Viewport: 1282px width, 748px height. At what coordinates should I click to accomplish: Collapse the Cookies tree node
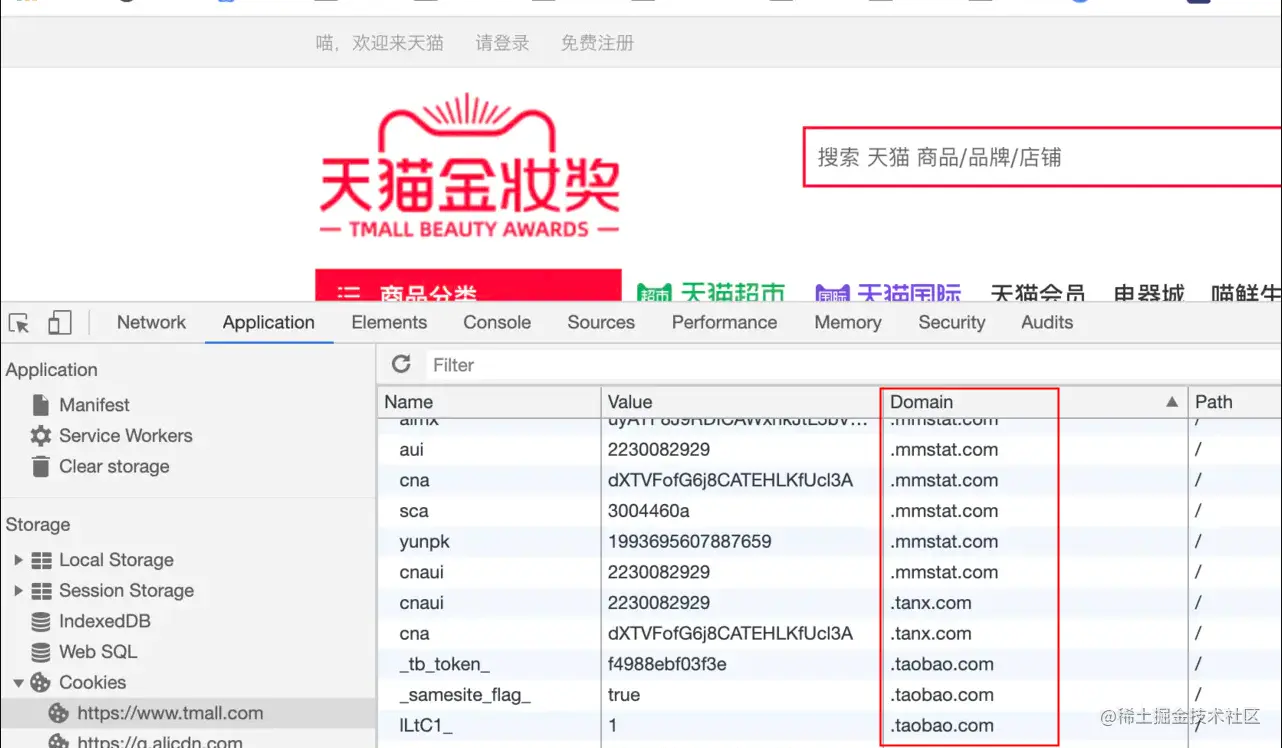(18, 683)
